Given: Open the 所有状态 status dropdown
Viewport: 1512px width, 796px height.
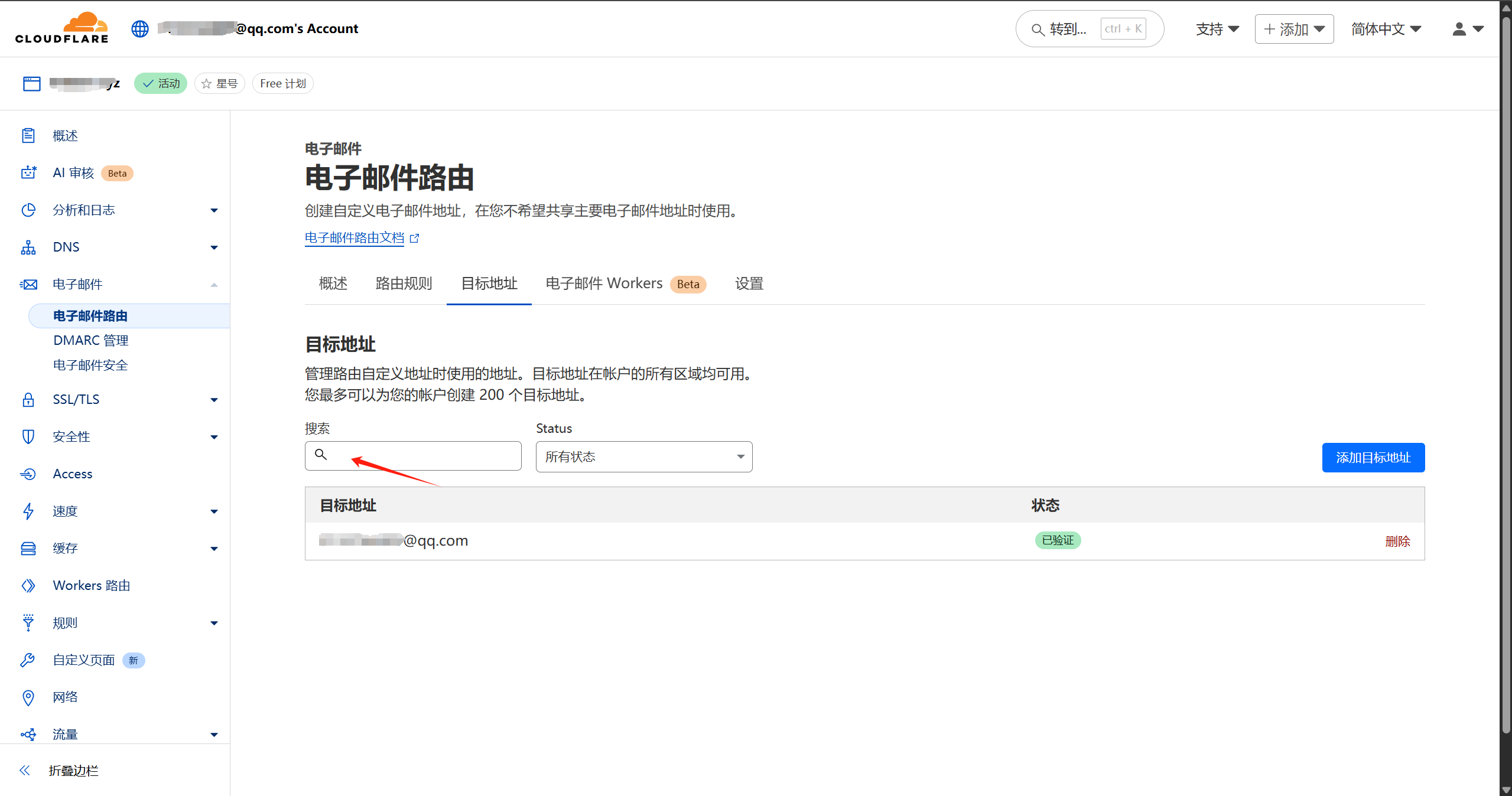Looking at the screenshot, I should pos(643,457).
